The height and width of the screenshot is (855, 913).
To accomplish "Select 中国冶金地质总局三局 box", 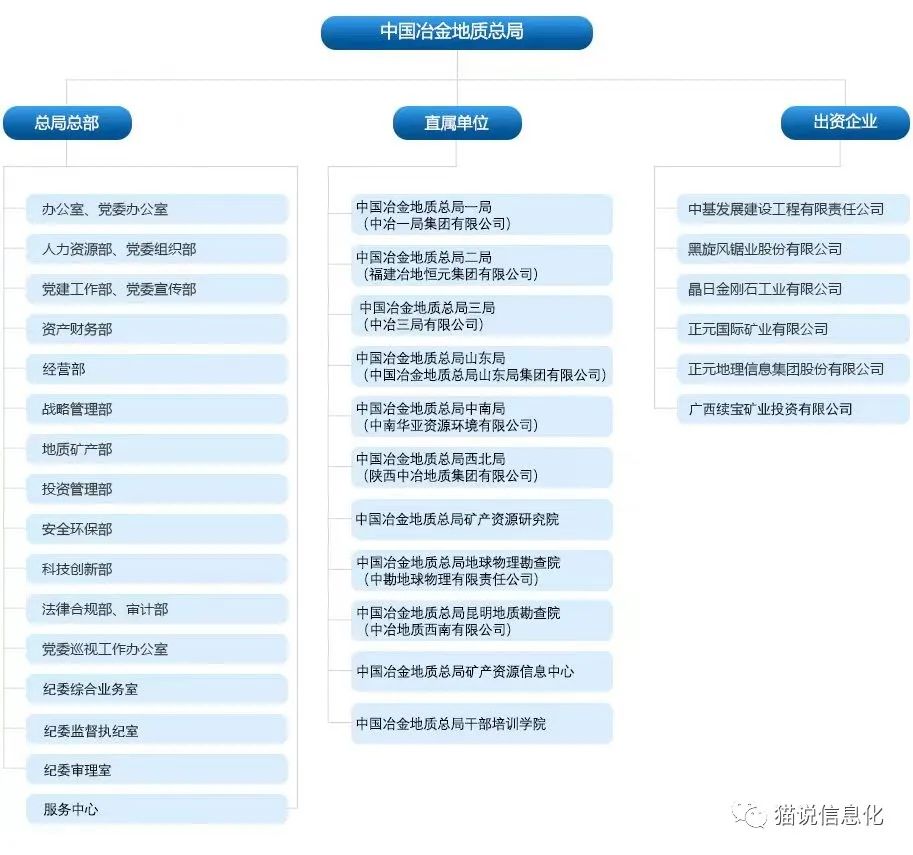I will [x=482, y=316].
